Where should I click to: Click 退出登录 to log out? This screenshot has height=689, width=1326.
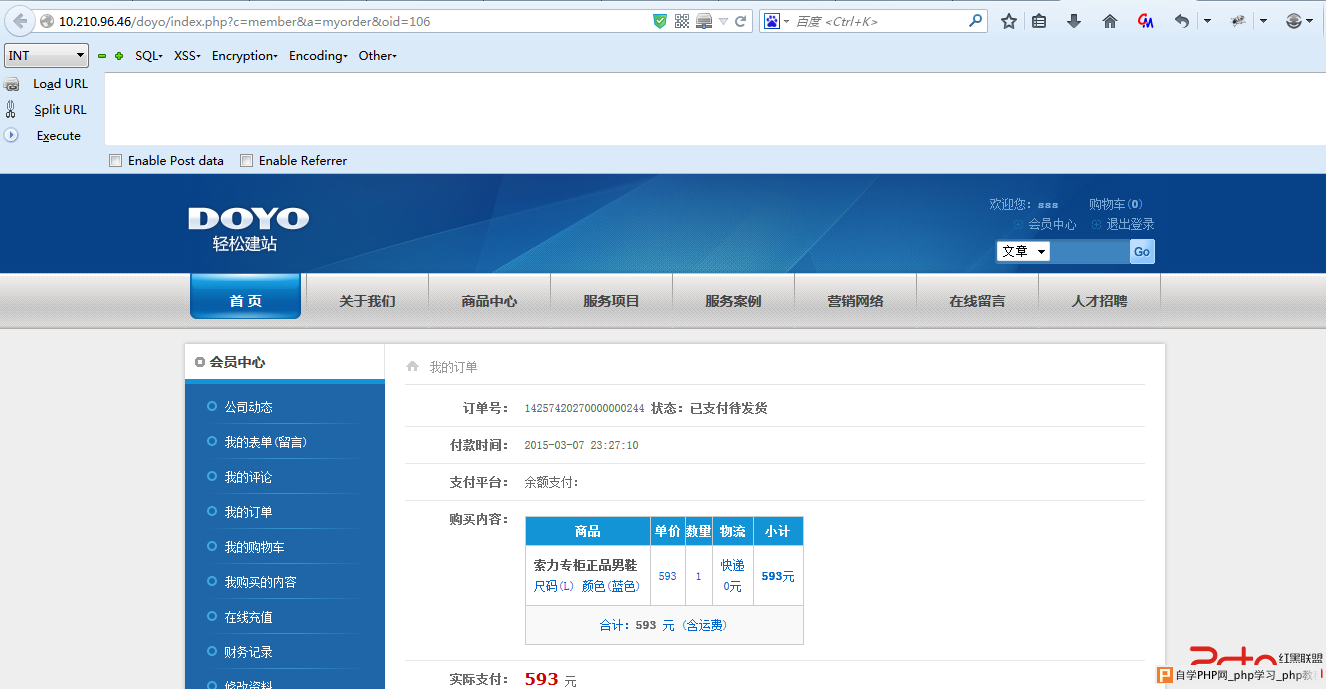point(1130,224)
